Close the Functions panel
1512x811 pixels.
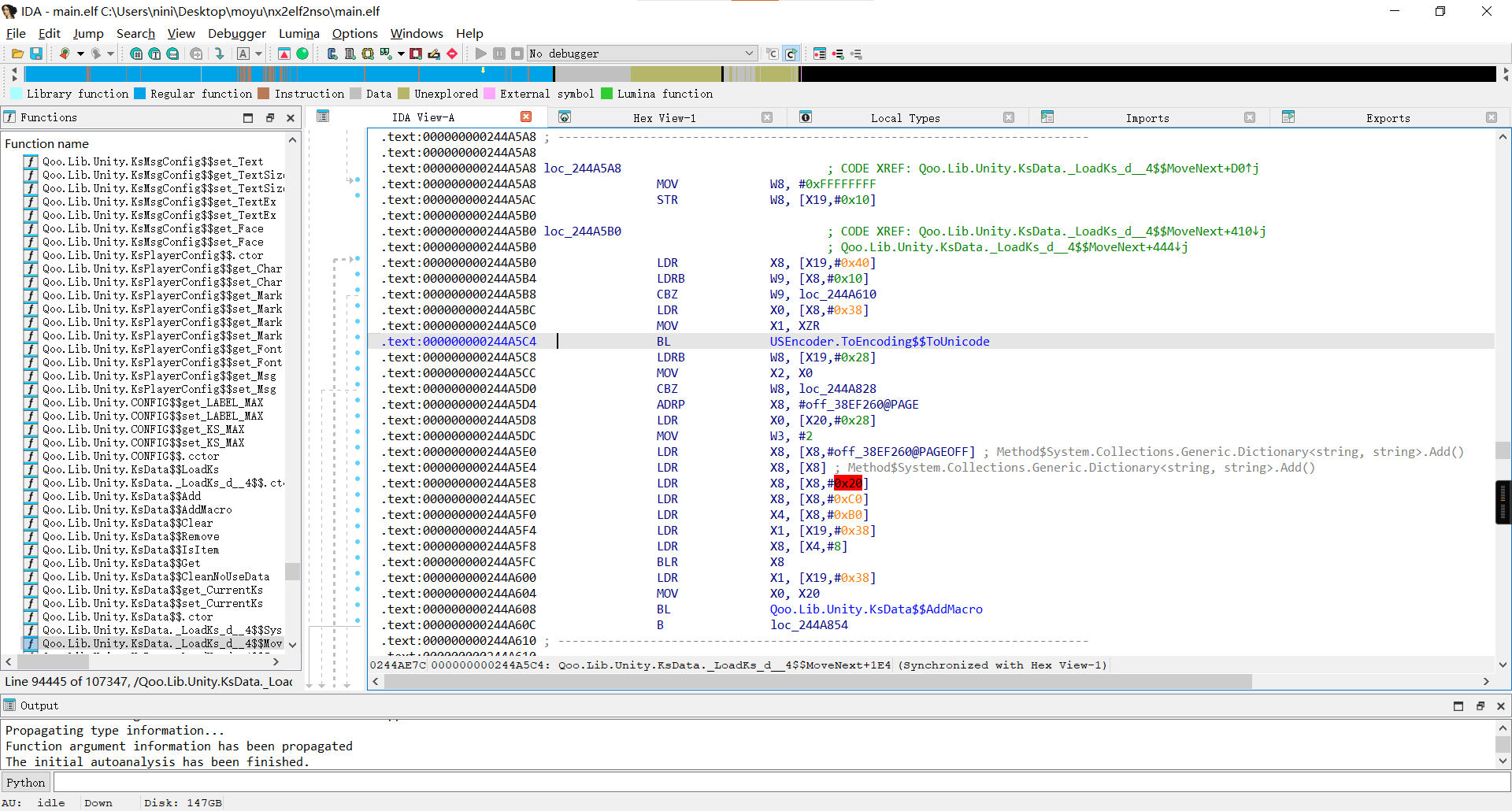(x=291, y=118)
